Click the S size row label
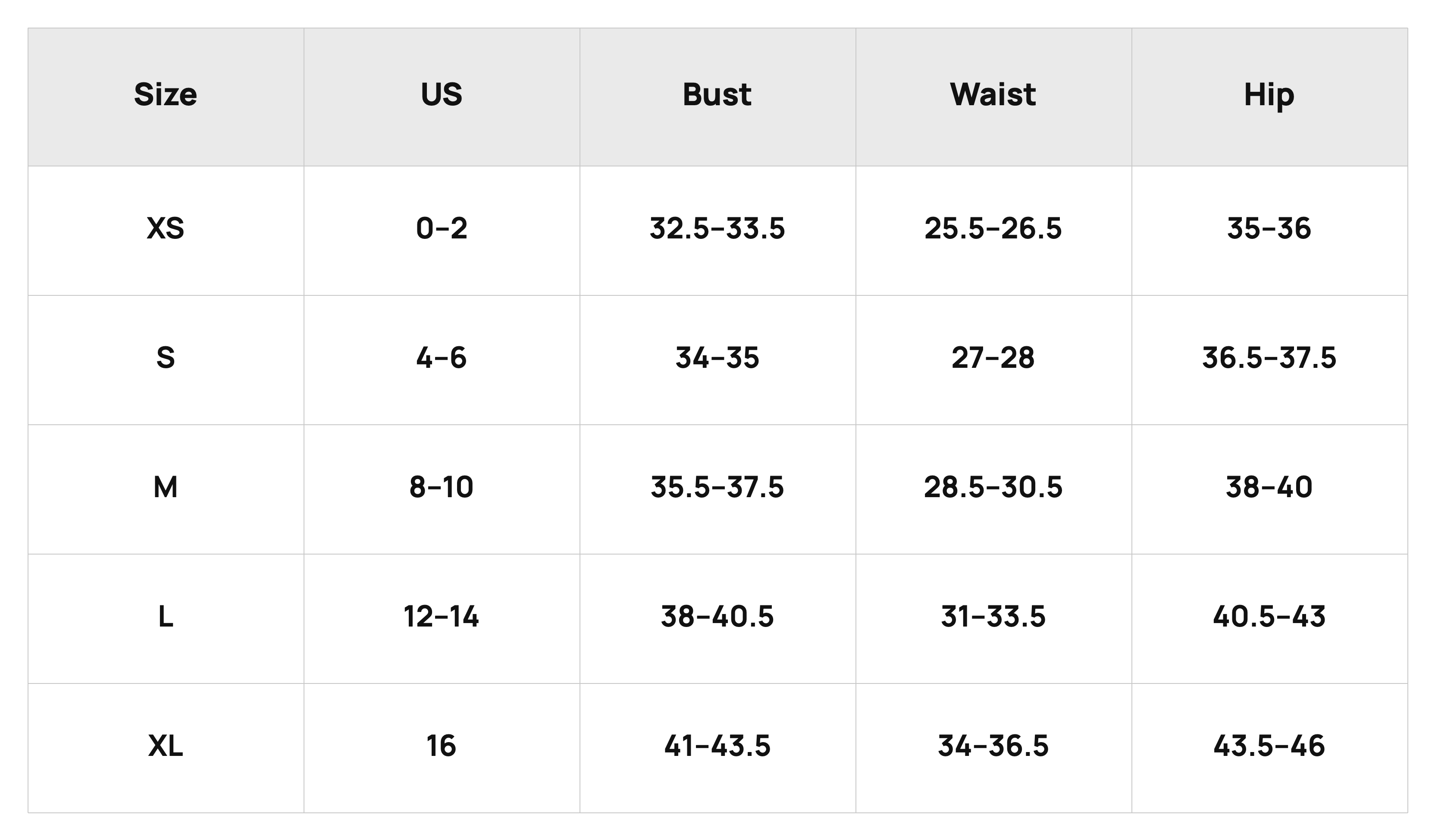This screenshot has height=840, width=1435. 166,357
